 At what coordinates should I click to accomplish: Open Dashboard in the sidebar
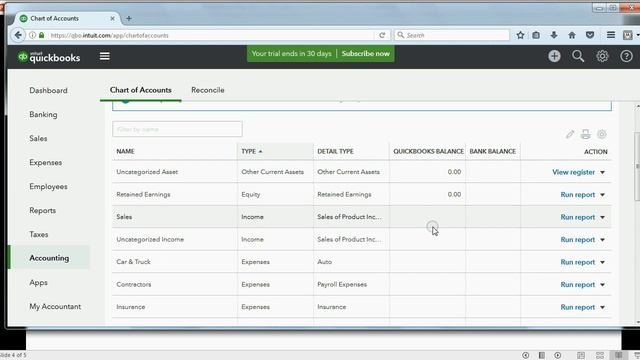click(x=48, y=90)
